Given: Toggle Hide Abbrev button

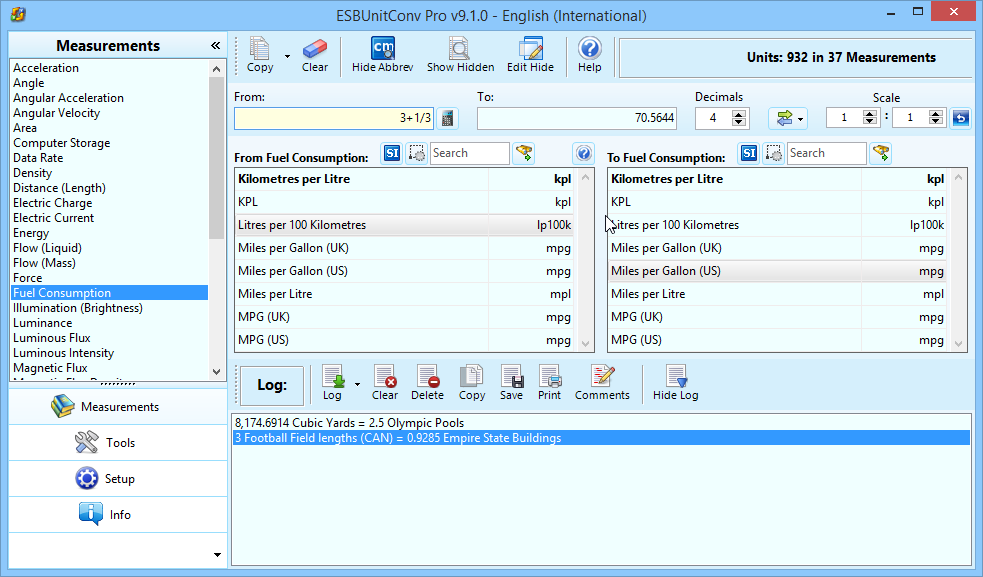Looking at the screenshot, I should pyautogui.click(x=382, y=55).
